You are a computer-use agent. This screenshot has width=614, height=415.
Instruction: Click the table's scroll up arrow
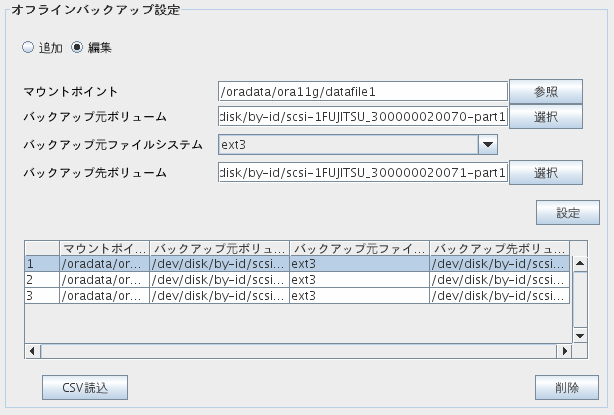pos(580,263)
